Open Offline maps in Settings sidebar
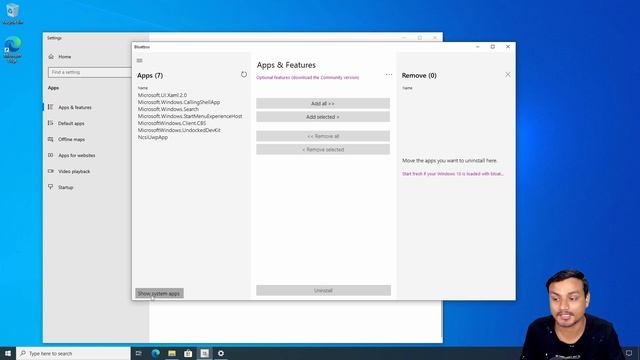640x360 pixels. 71,139
